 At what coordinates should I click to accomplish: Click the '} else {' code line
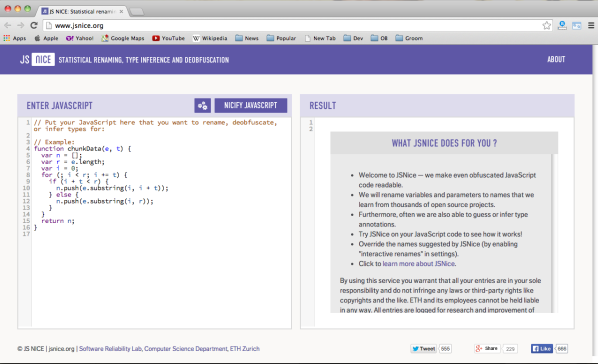point(63,195)
